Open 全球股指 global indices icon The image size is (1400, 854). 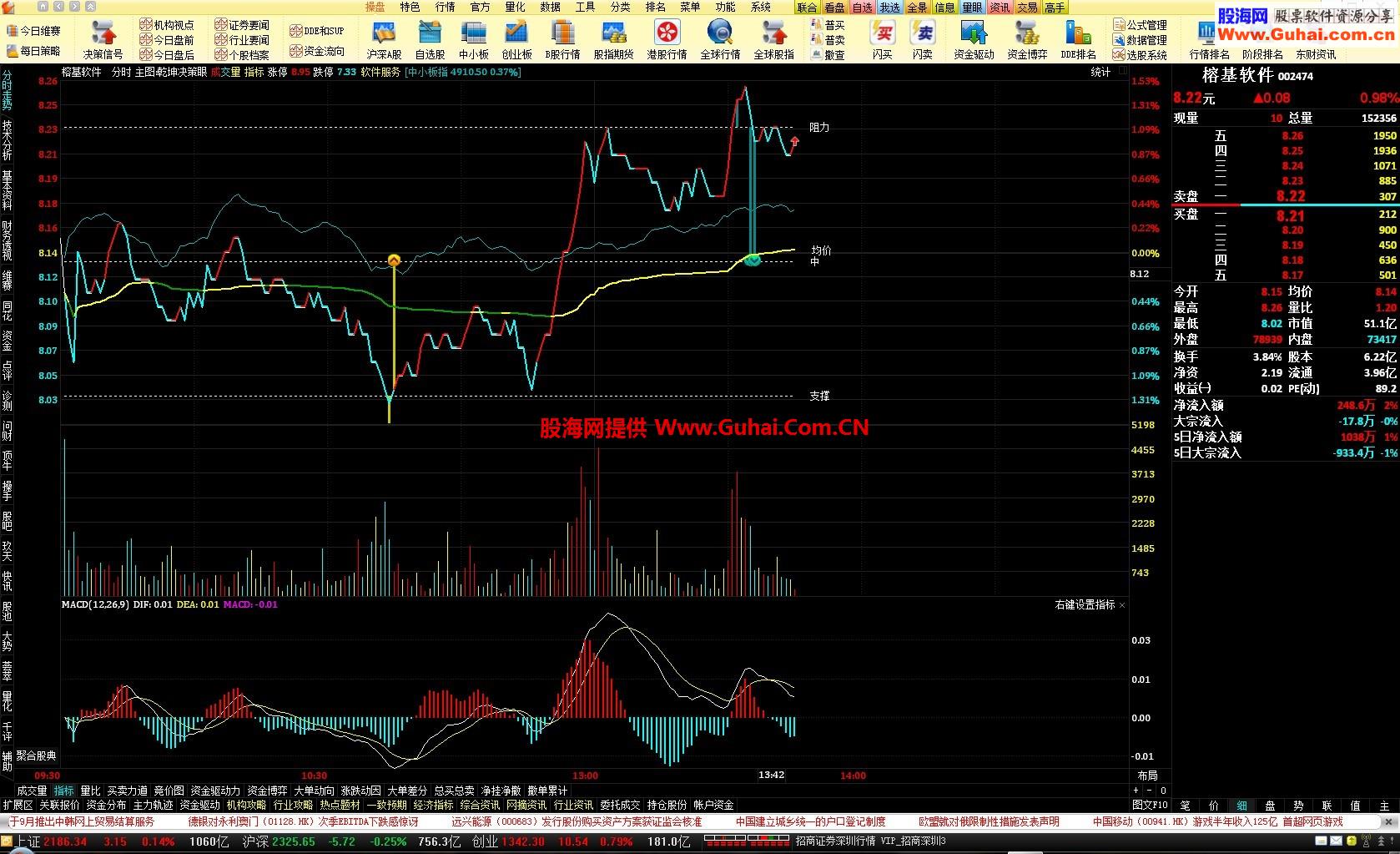(773, 38)
